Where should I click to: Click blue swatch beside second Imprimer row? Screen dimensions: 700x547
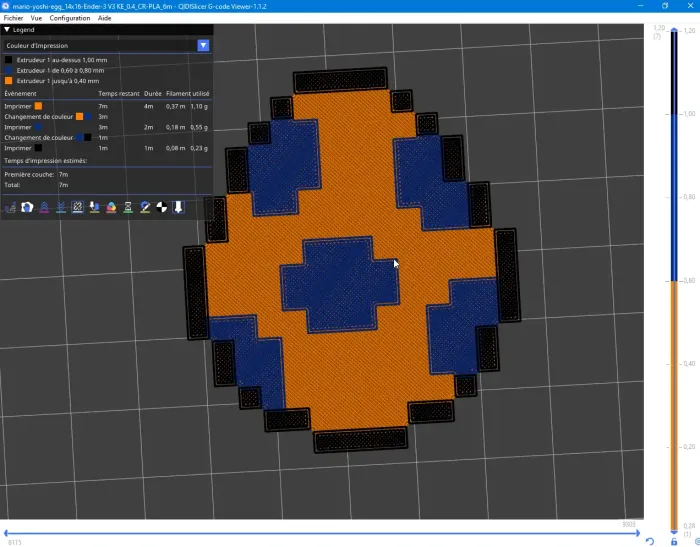[x=38, y=127]
